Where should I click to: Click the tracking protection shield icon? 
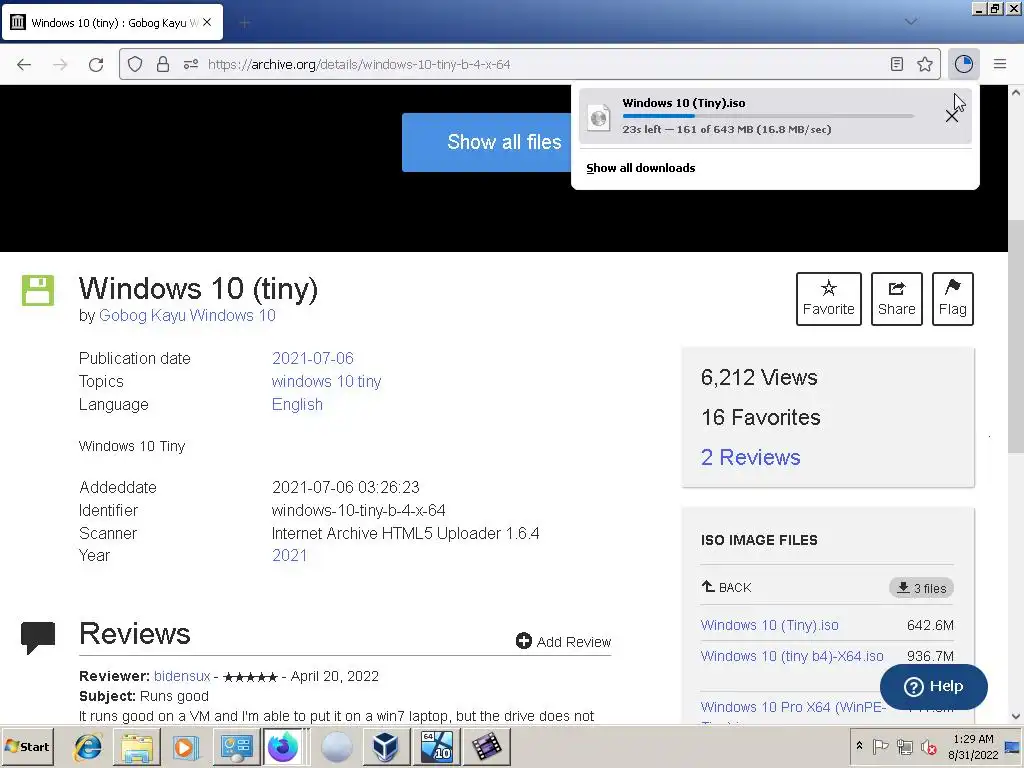(x=135, y=64)
